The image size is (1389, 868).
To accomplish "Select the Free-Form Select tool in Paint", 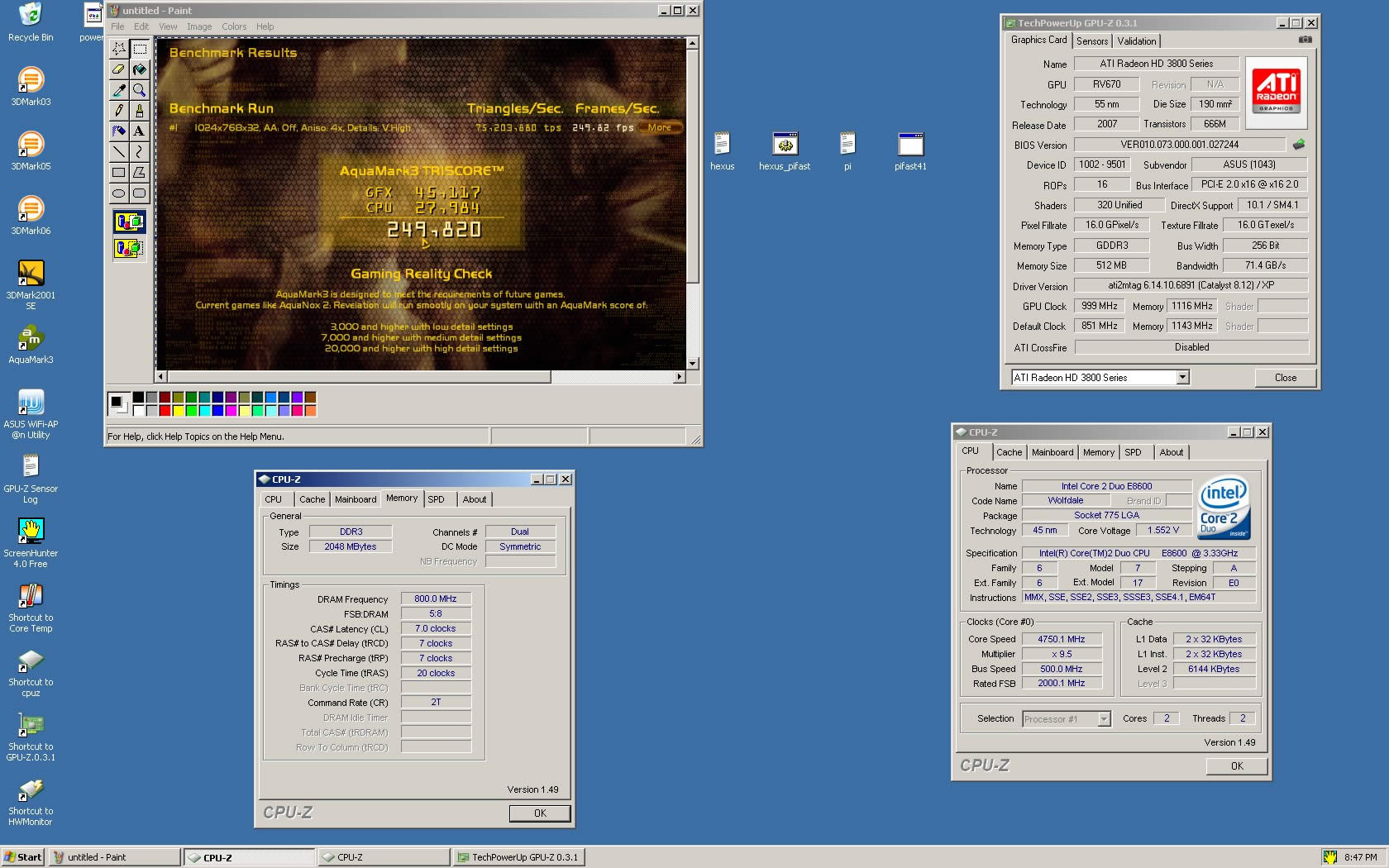I will coord(119,49).
